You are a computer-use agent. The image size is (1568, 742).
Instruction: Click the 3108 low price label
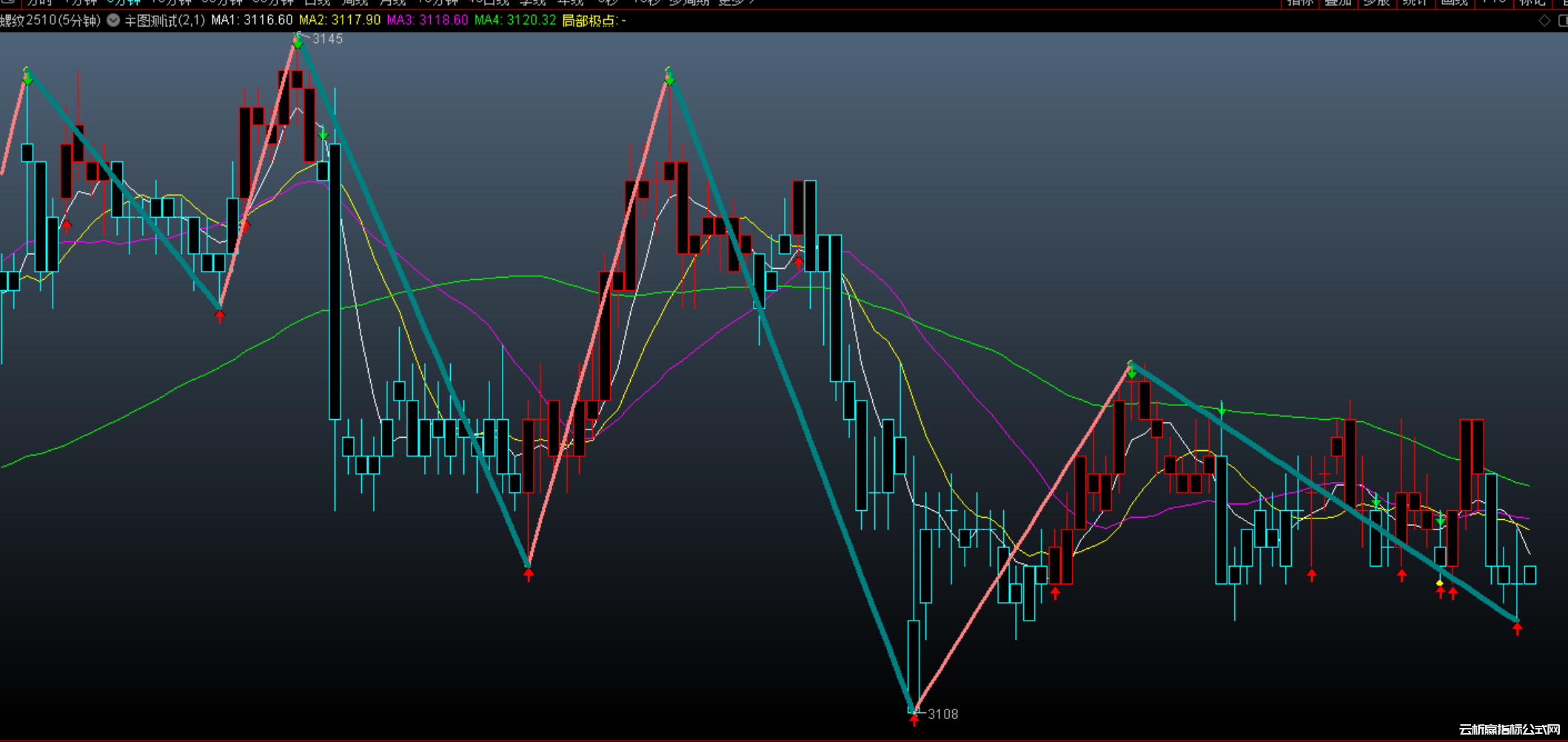[x=943, y=714]
